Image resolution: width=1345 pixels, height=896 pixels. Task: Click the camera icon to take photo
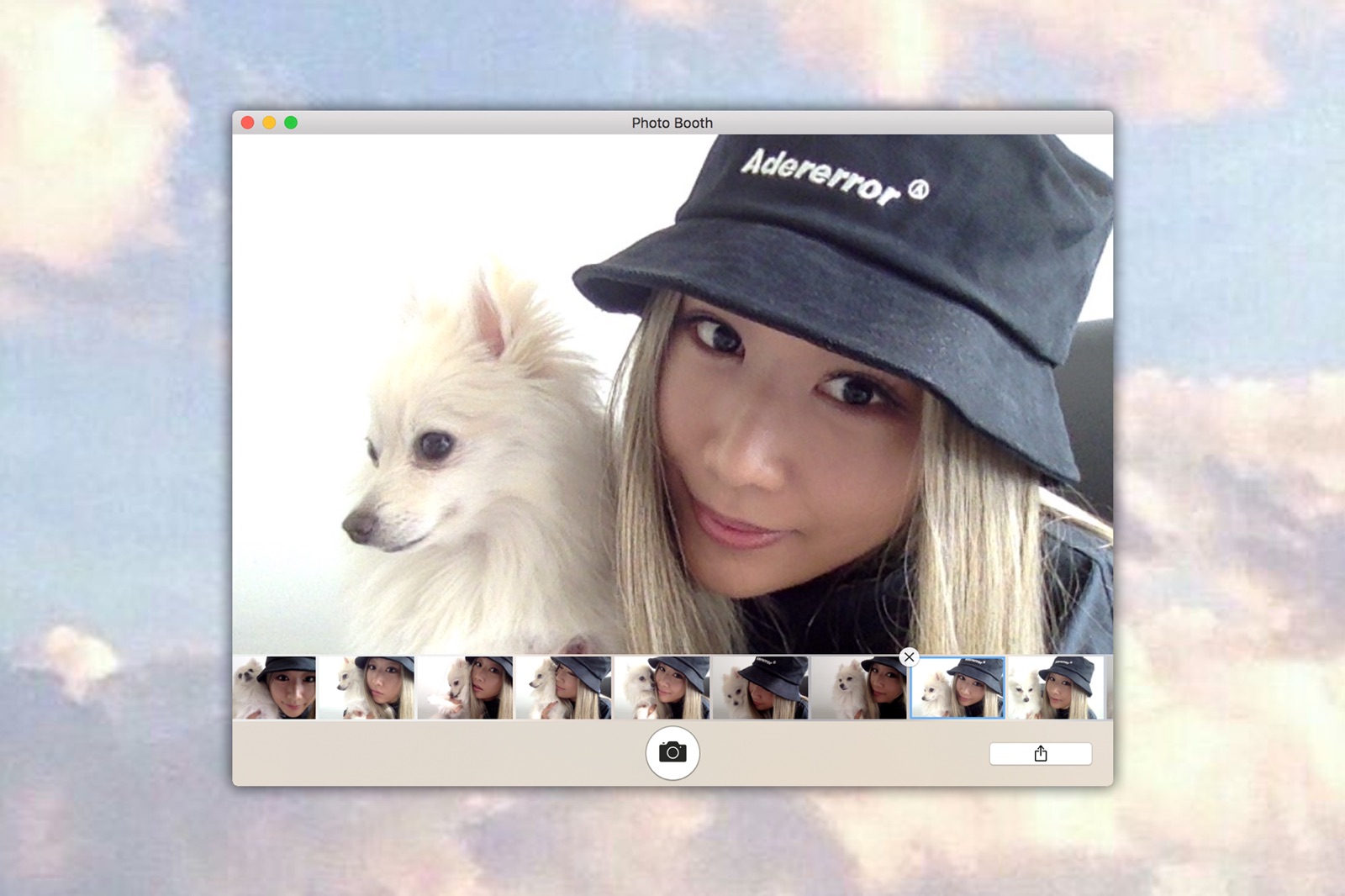(x=672, y=752)
